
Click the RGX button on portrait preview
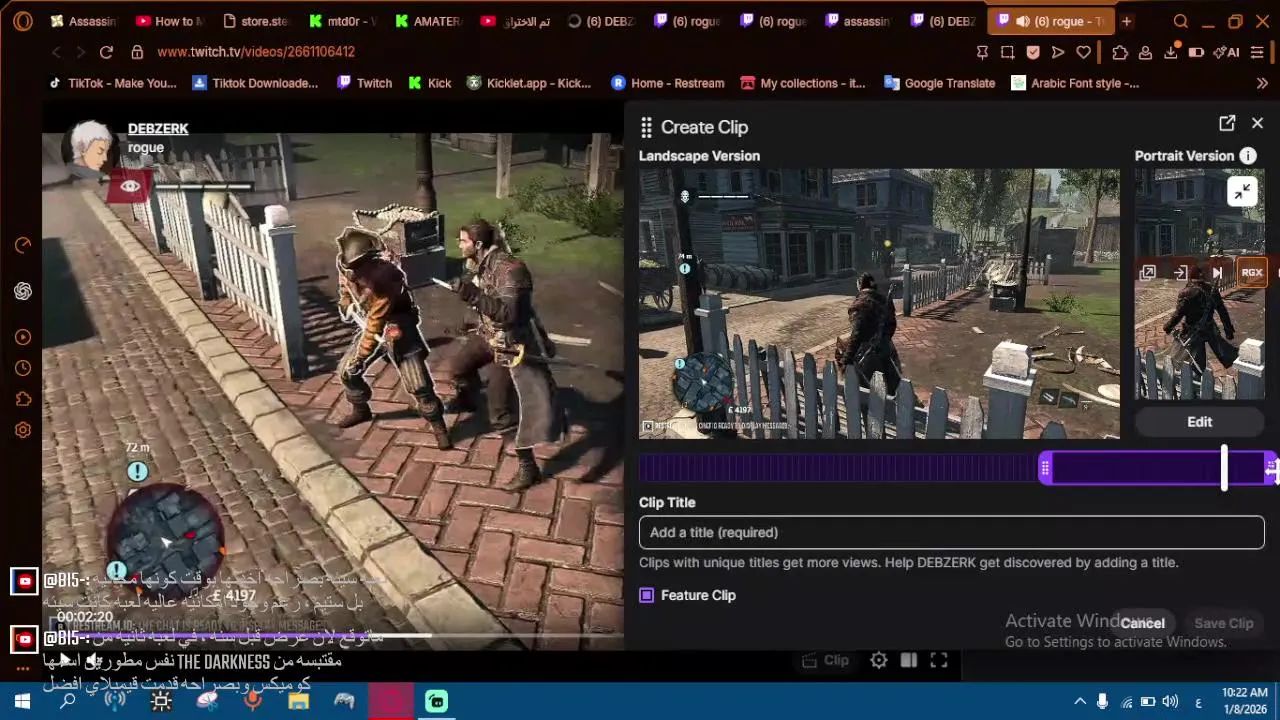(1251, 273)
